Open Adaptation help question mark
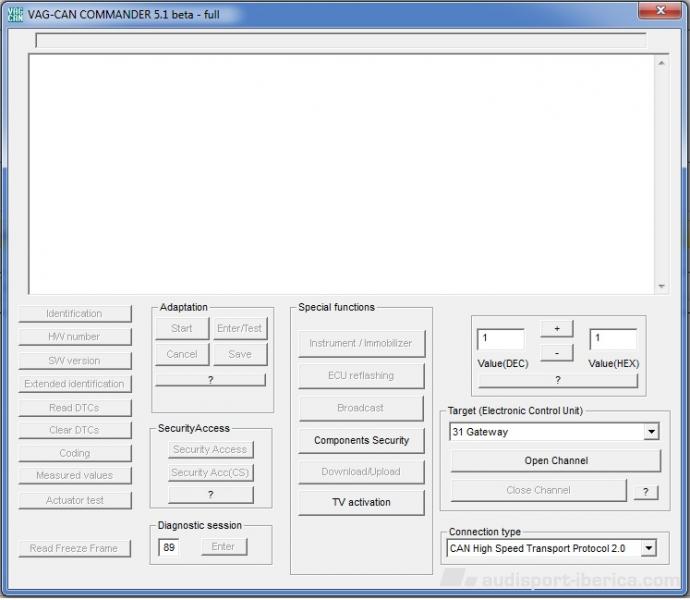690x600 pixels. coord(211,380)
